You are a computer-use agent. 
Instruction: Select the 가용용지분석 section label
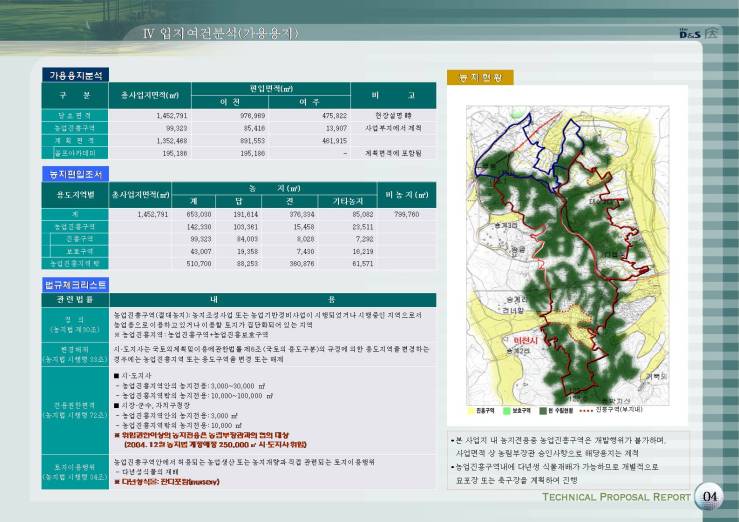click(x=77, y=75)
